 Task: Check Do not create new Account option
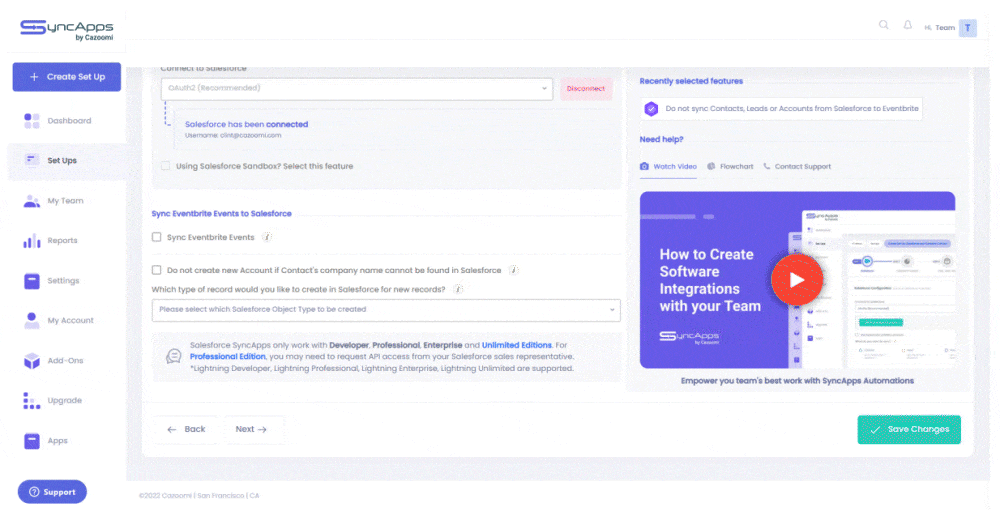[x=156, y=270]
